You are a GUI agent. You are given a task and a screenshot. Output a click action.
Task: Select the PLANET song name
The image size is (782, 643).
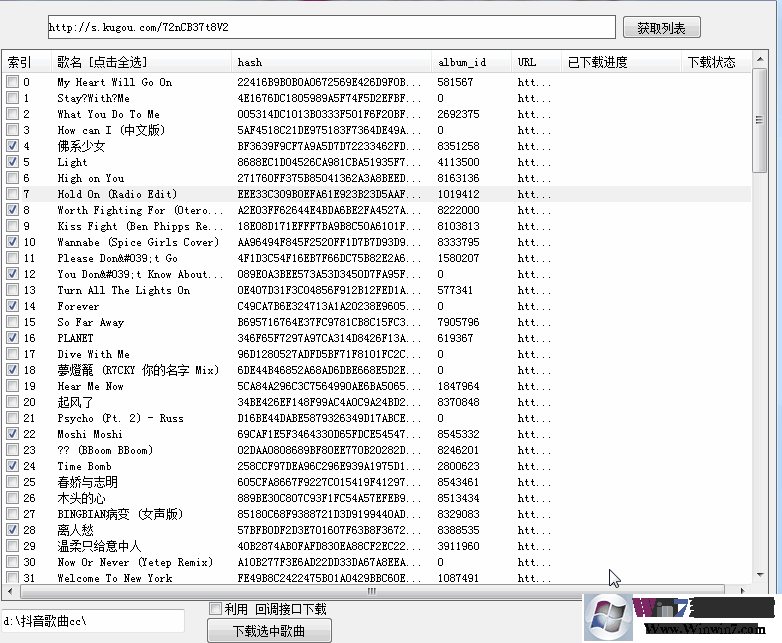pos(75,338)
